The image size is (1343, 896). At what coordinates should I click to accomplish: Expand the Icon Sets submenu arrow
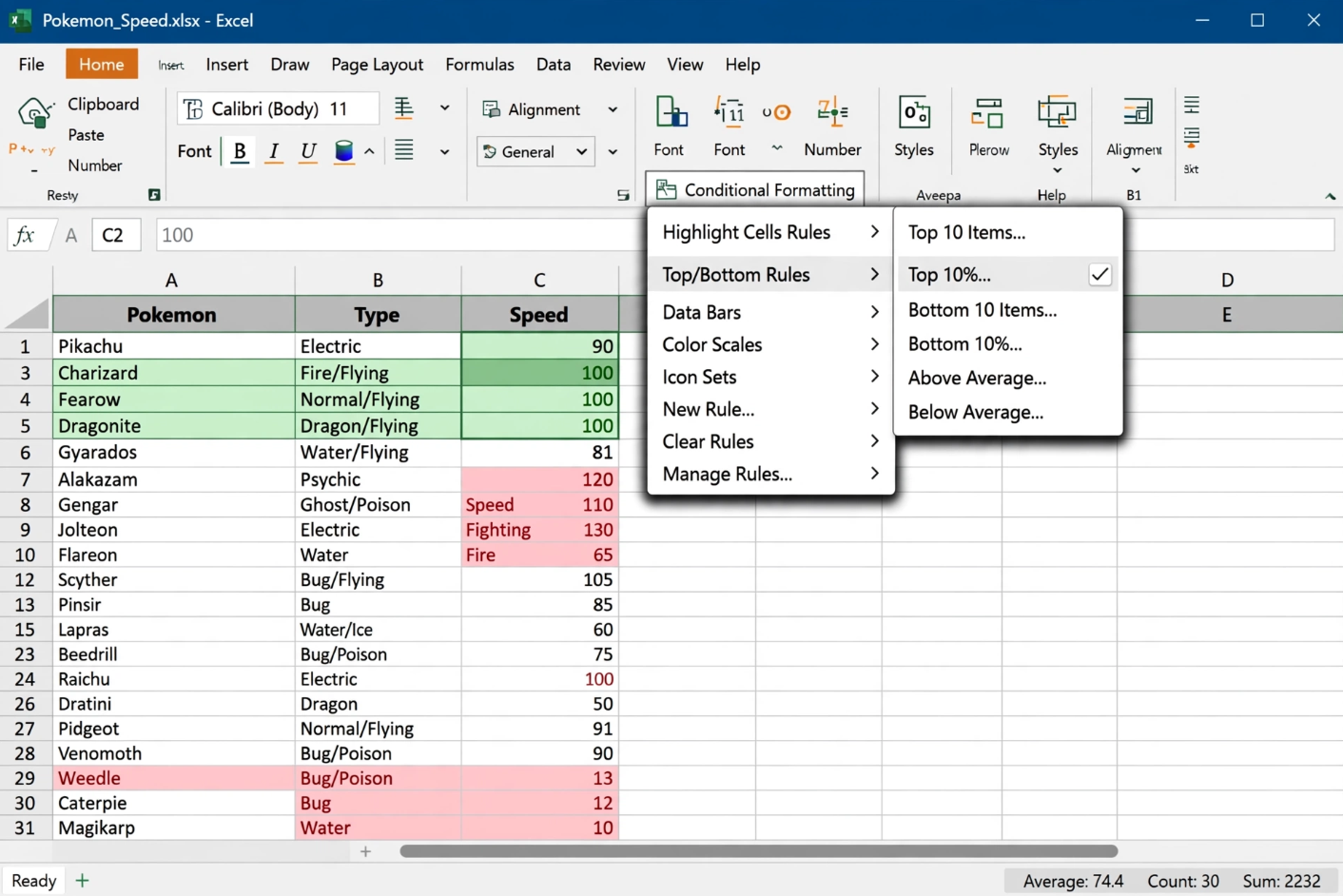tap(874, 377)
